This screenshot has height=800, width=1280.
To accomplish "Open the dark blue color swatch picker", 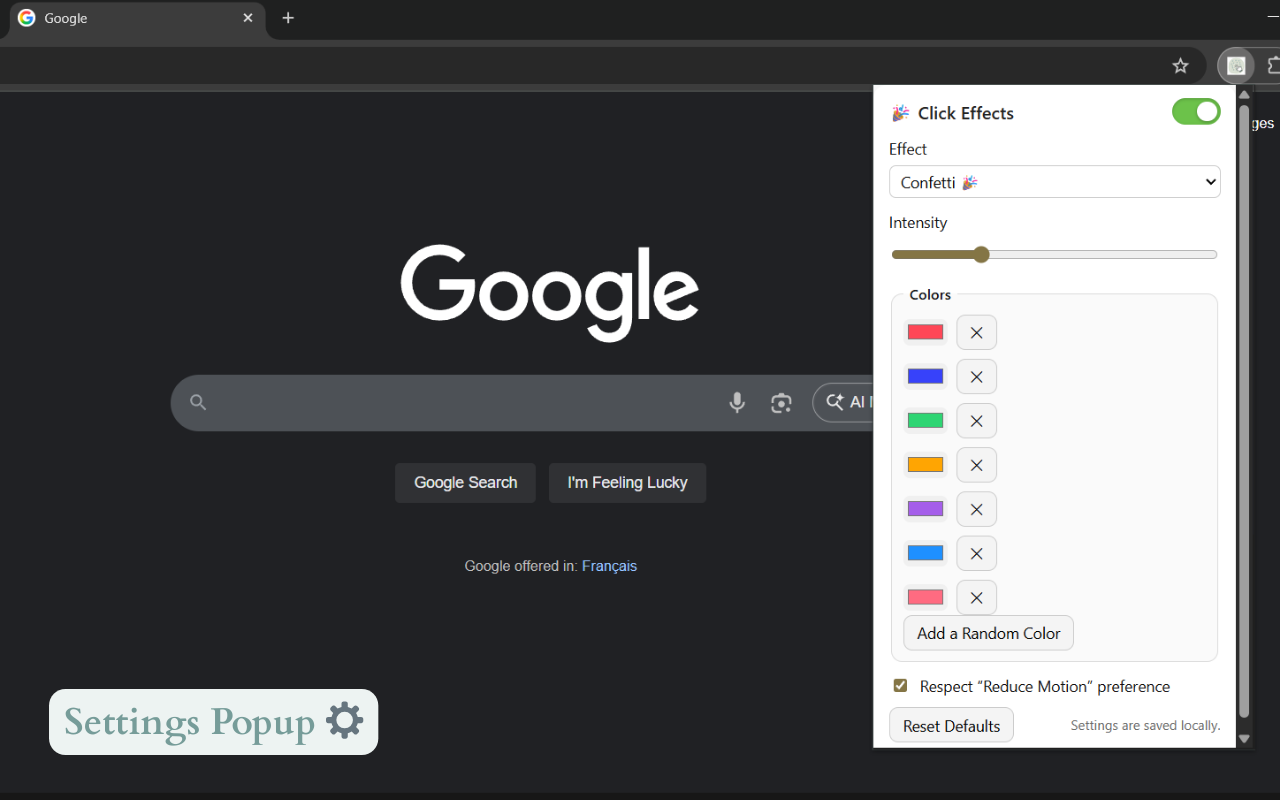I will (925, 376).
